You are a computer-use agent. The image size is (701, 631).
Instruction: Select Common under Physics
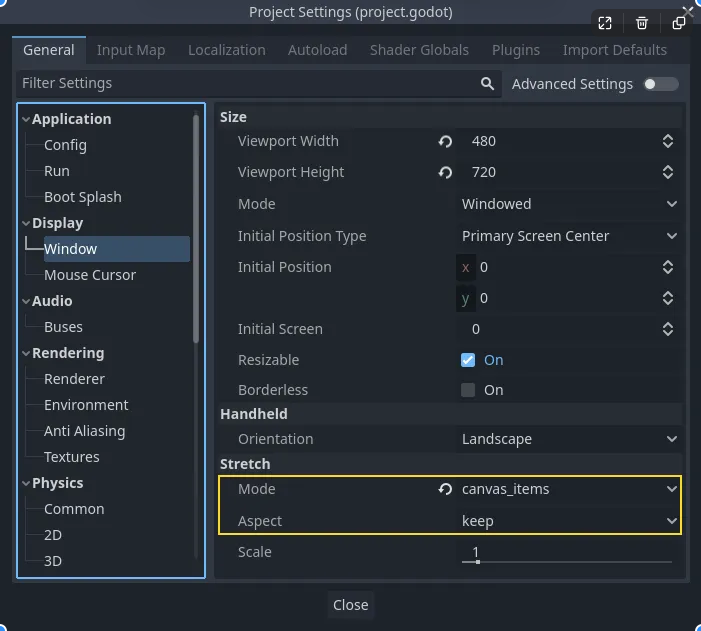pyautogui.click(x=74, y=509)
